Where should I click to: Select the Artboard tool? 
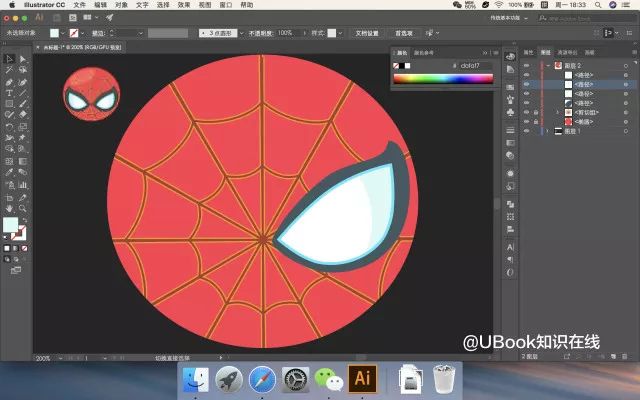pyautogui.click(x=9, y=198)
